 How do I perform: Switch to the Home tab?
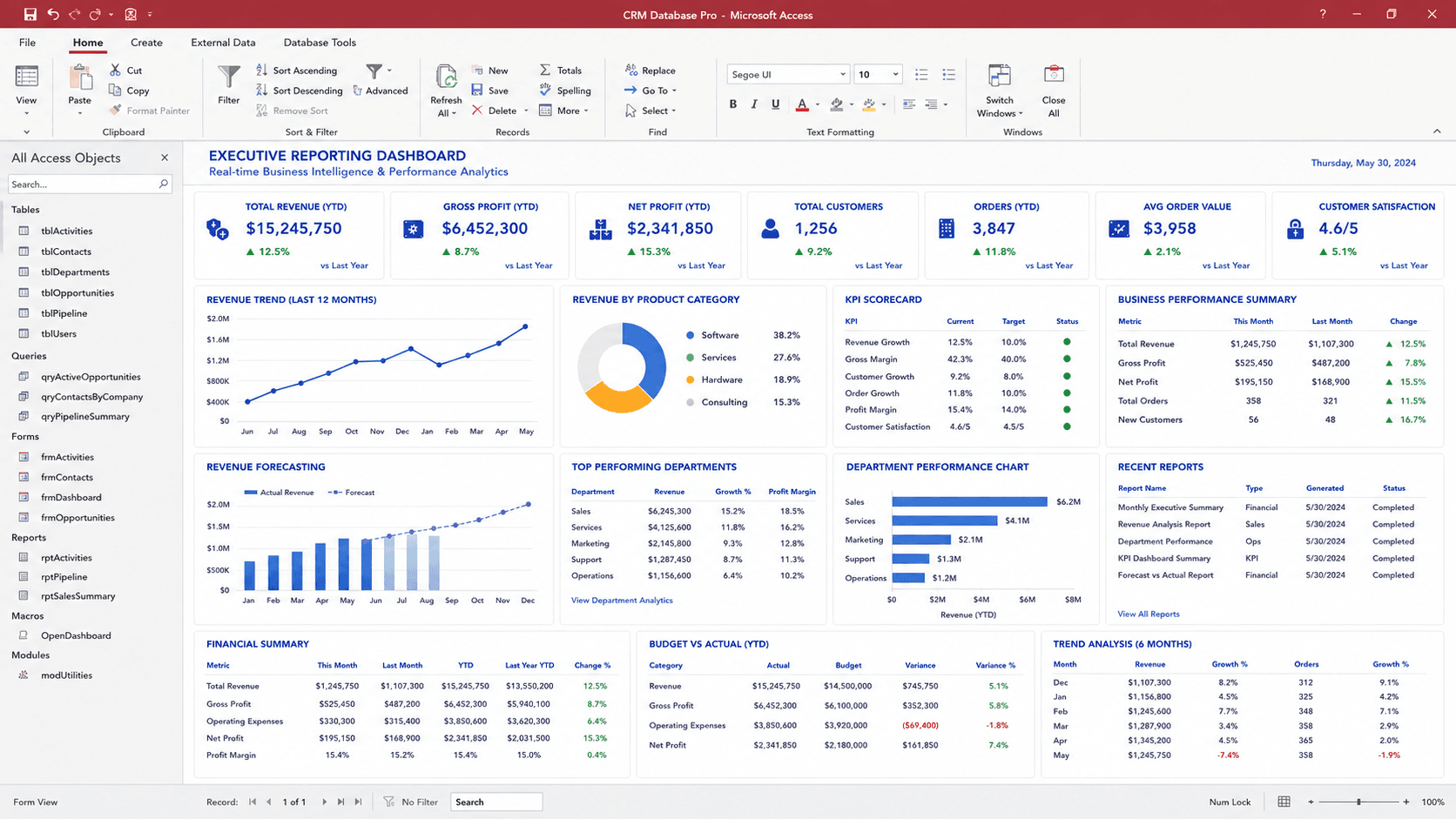(x=88, y=43)
